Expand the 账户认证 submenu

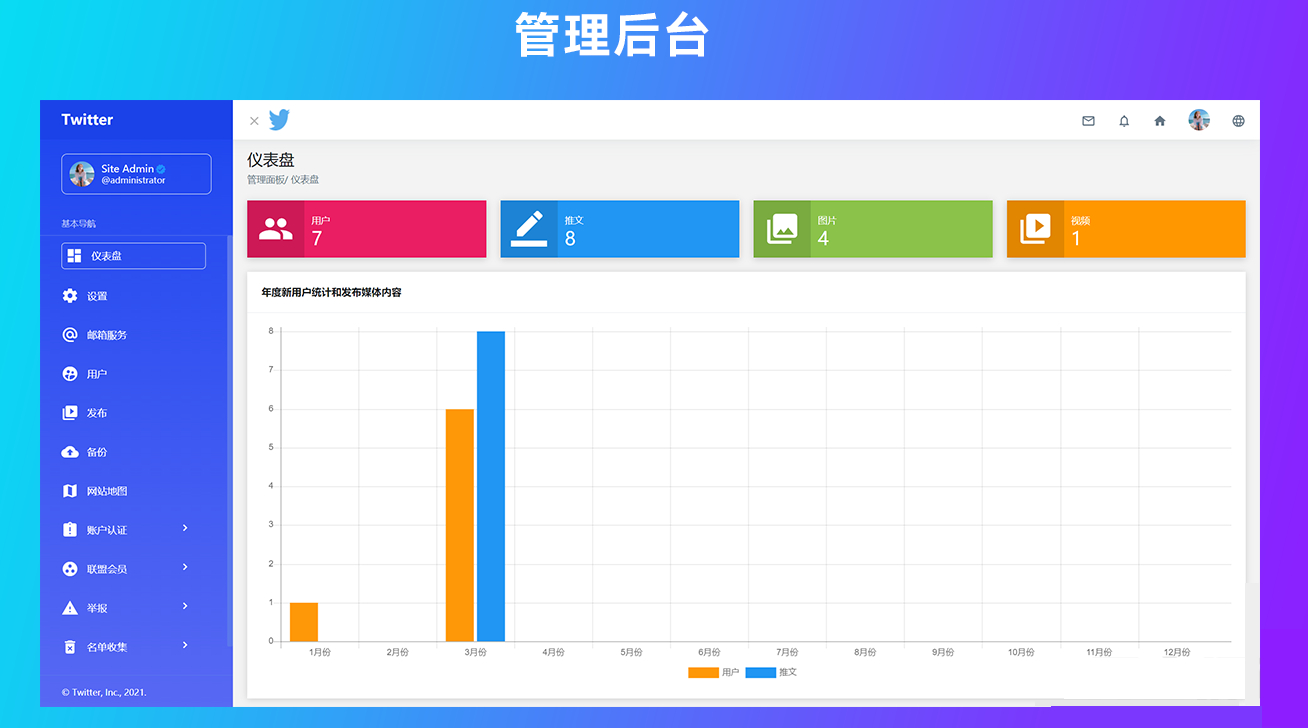[x=185, y=528]
